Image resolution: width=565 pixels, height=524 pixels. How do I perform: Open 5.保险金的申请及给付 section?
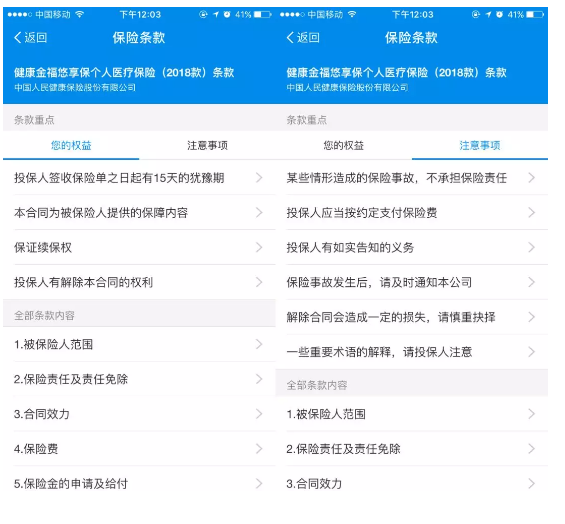click(139, 484)
